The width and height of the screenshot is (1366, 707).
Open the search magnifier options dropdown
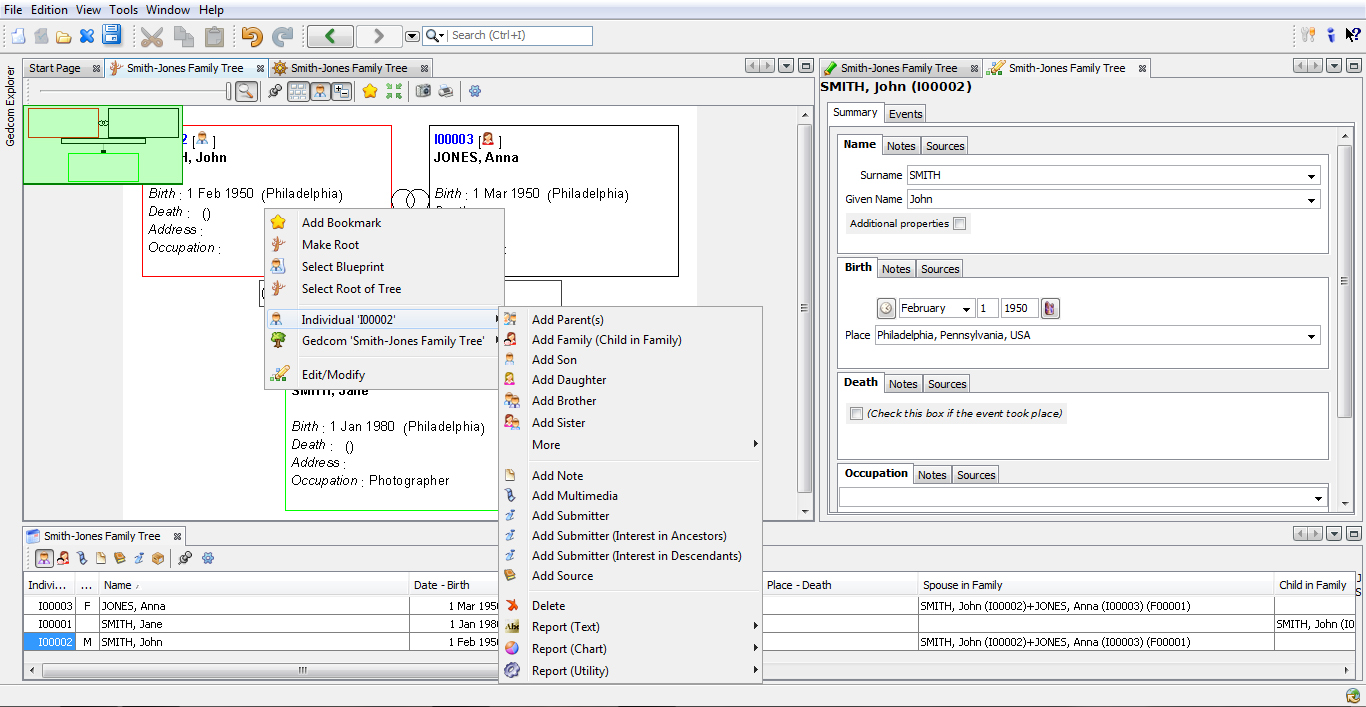(x=434, y=36)
